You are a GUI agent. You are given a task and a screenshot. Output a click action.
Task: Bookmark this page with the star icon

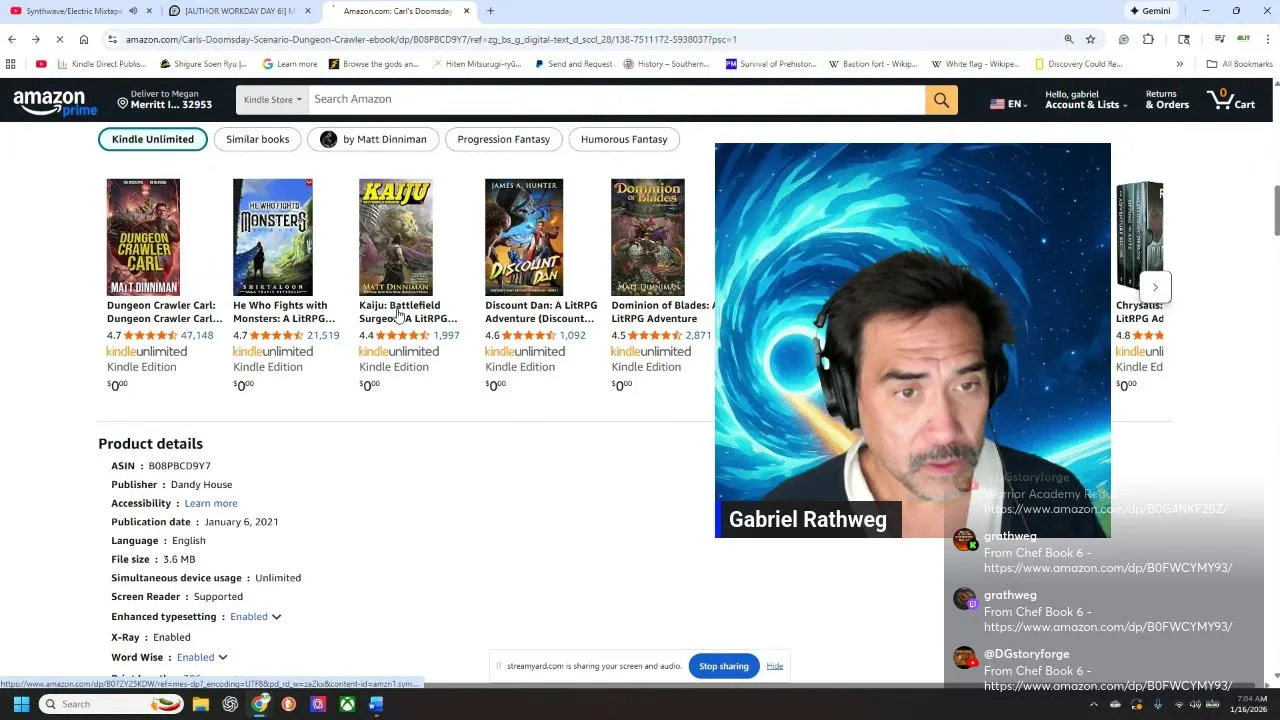point(1090,39)
